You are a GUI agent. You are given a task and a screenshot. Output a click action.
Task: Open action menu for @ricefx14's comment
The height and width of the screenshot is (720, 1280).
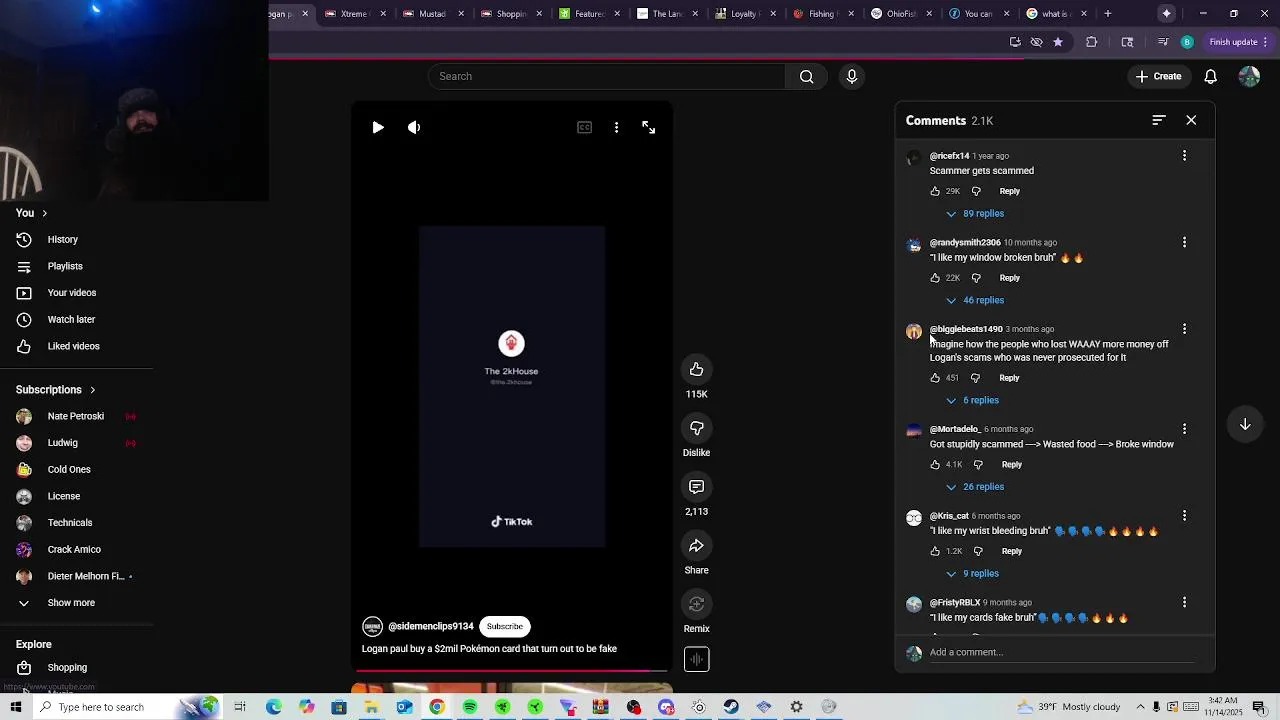tap(1184, 156)
